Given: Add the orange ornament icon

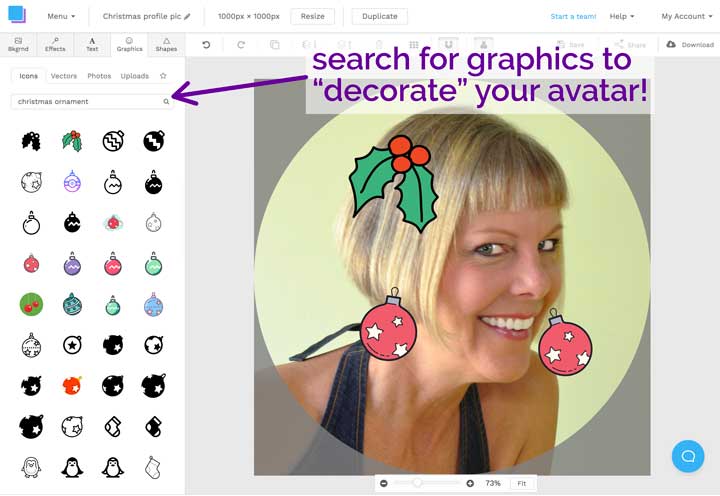Looking at the screenshot, I should 72,385.
